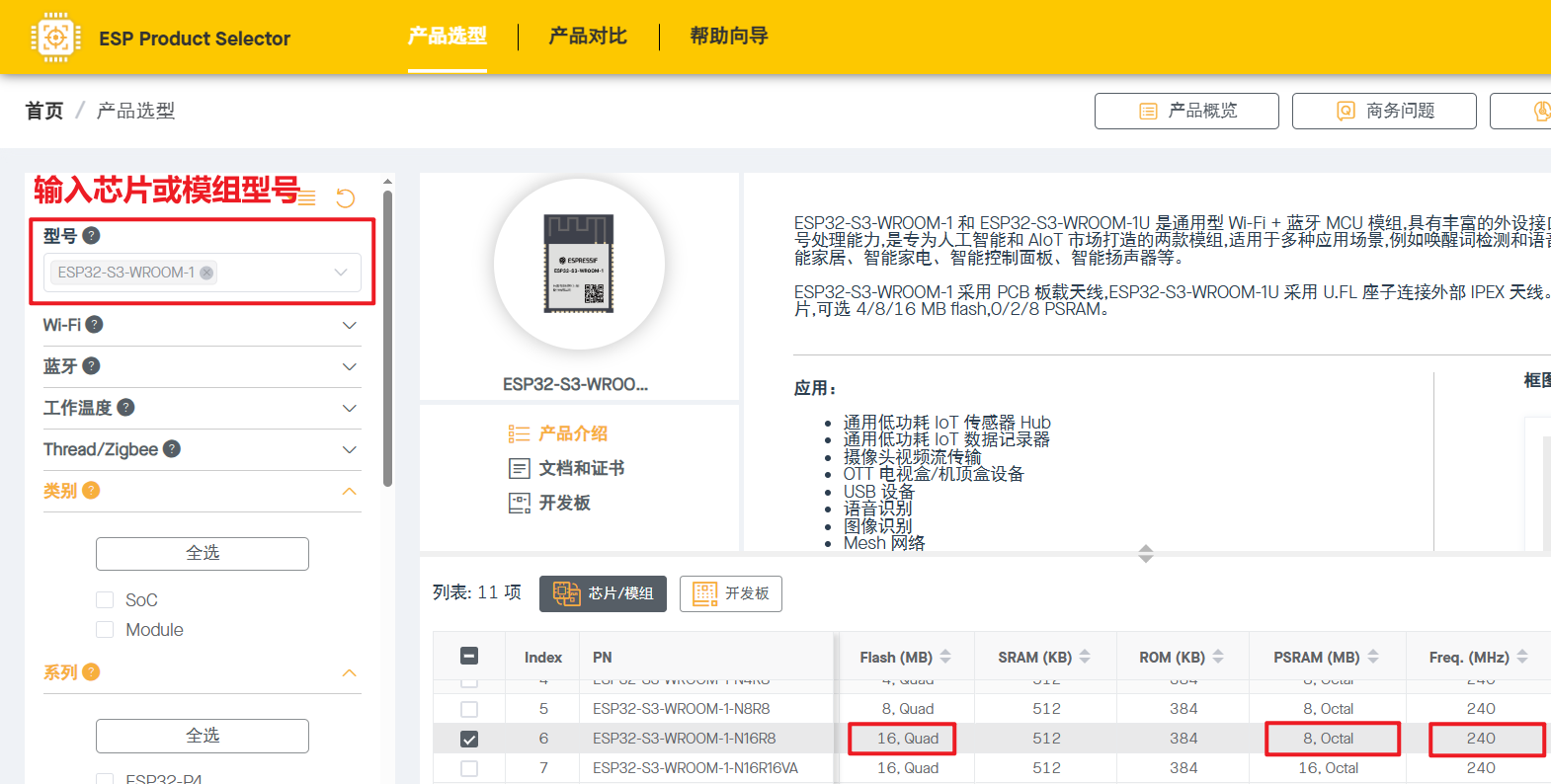Sort by Flash (MB) column arrows
Screen dimensions: 1551x784
click(x=945, y=657)
